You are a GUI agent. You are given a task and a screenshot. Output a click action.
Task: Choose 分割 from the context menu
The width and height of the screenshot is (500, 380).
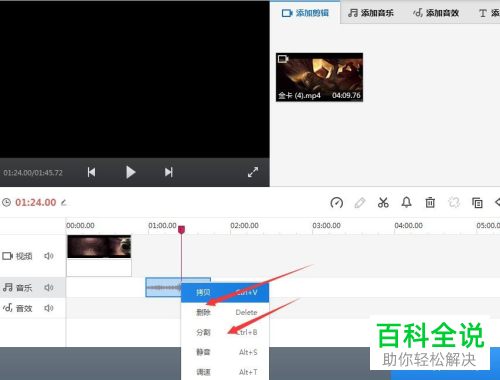tap(225, 332)
